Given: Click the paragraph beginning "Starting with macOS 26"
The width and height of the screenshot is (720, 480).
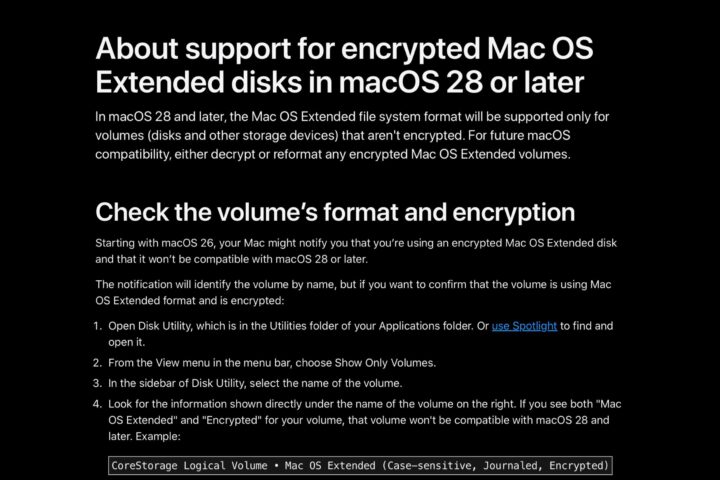Looking at the screenshot, I should 356,251.
